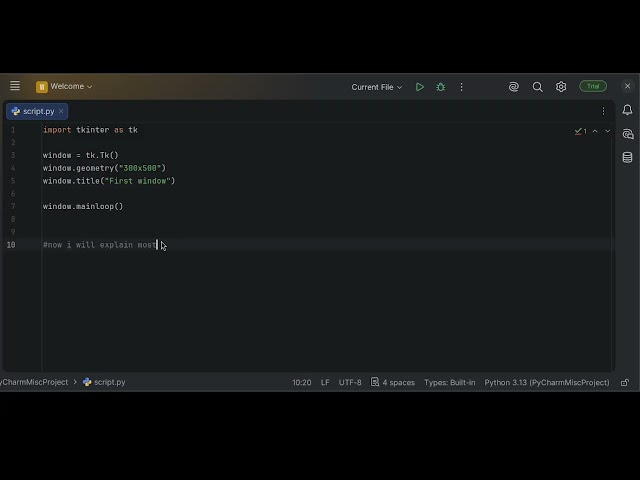Click the 10:20 line column indicator
Viewport: 640px width, 480px height.
302,382
